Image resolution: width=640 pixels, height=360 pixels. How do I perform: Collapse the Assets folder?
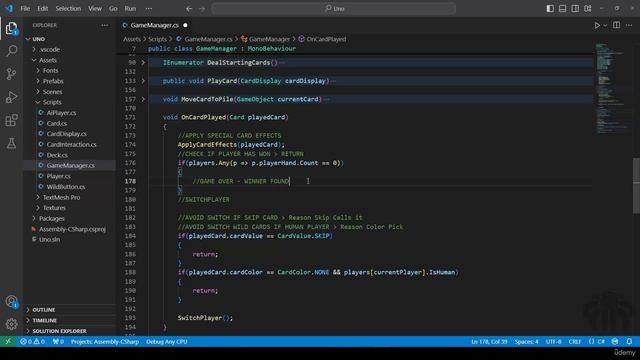[x=48, y=60]
